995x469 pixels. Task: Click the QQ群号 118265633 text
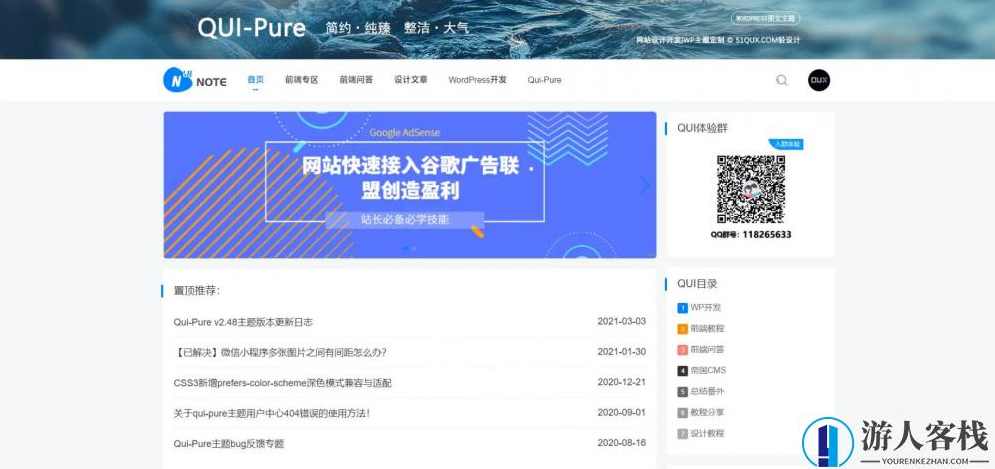[751, 235]
